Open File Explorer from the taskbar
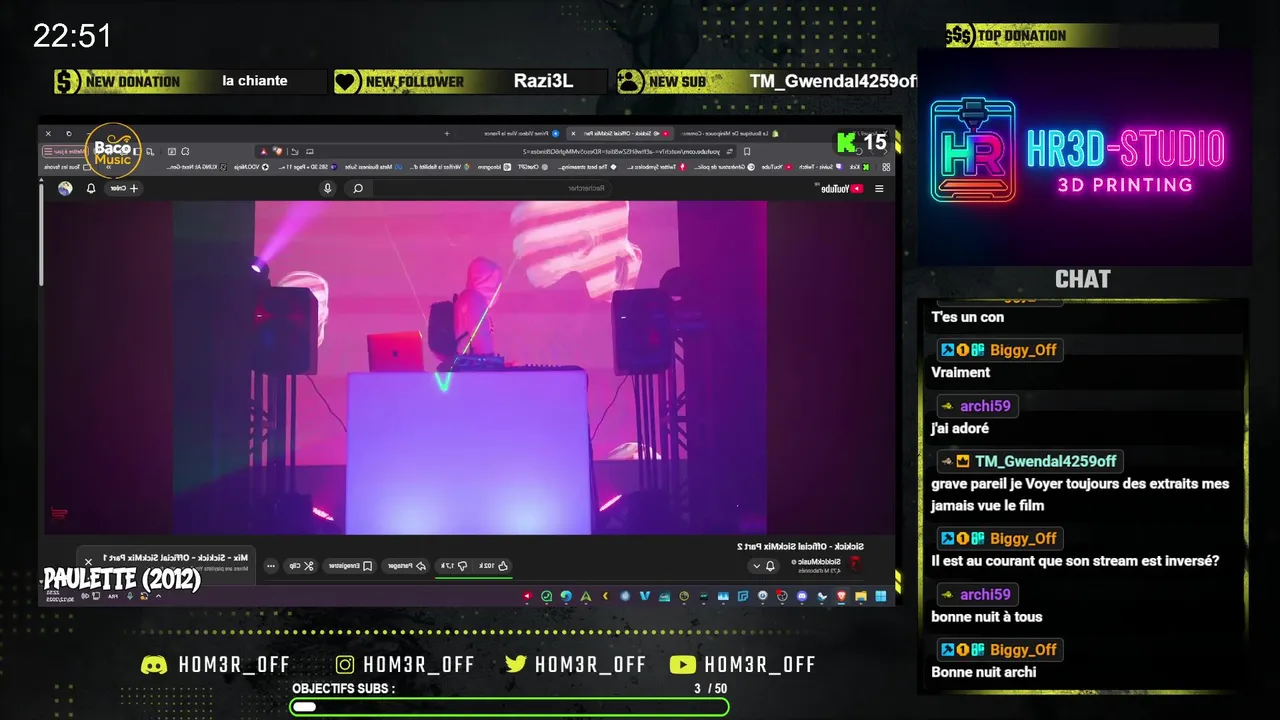This screenshot has width=1280, height=720. 860,596
